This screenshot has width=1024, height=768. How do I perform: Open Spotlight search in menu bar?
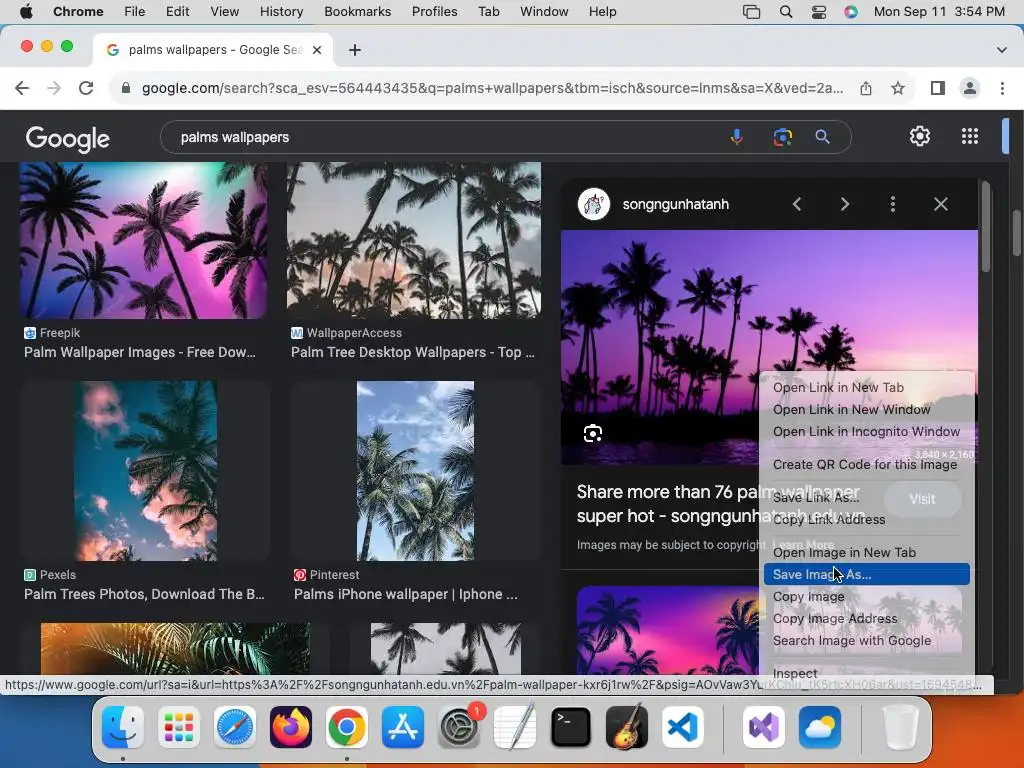click(786, 12)
